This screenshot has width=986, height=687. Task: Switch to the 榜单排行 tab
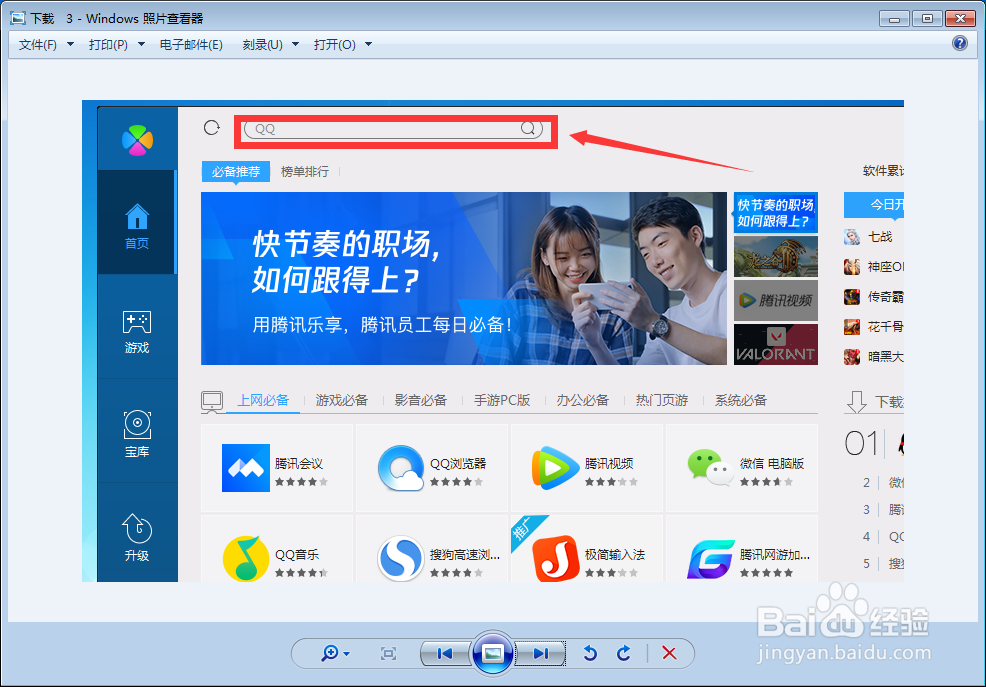tap(305, 172)
